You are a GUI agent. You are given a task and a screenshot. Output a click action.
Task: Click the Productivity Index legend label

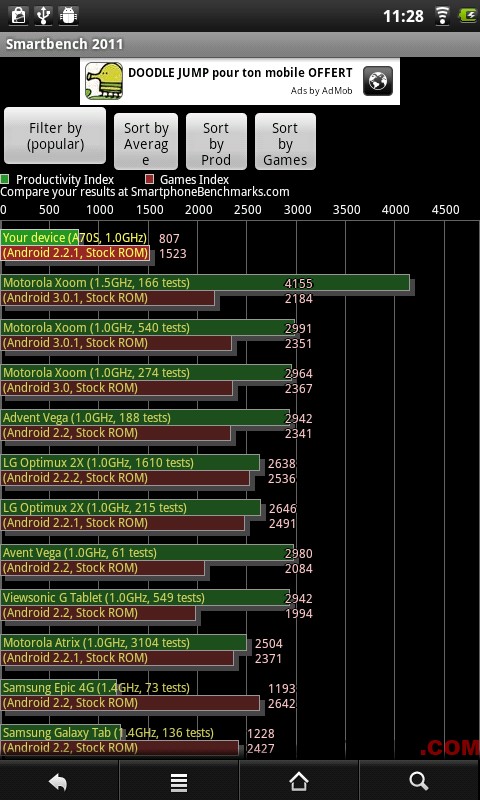[65, 180]
